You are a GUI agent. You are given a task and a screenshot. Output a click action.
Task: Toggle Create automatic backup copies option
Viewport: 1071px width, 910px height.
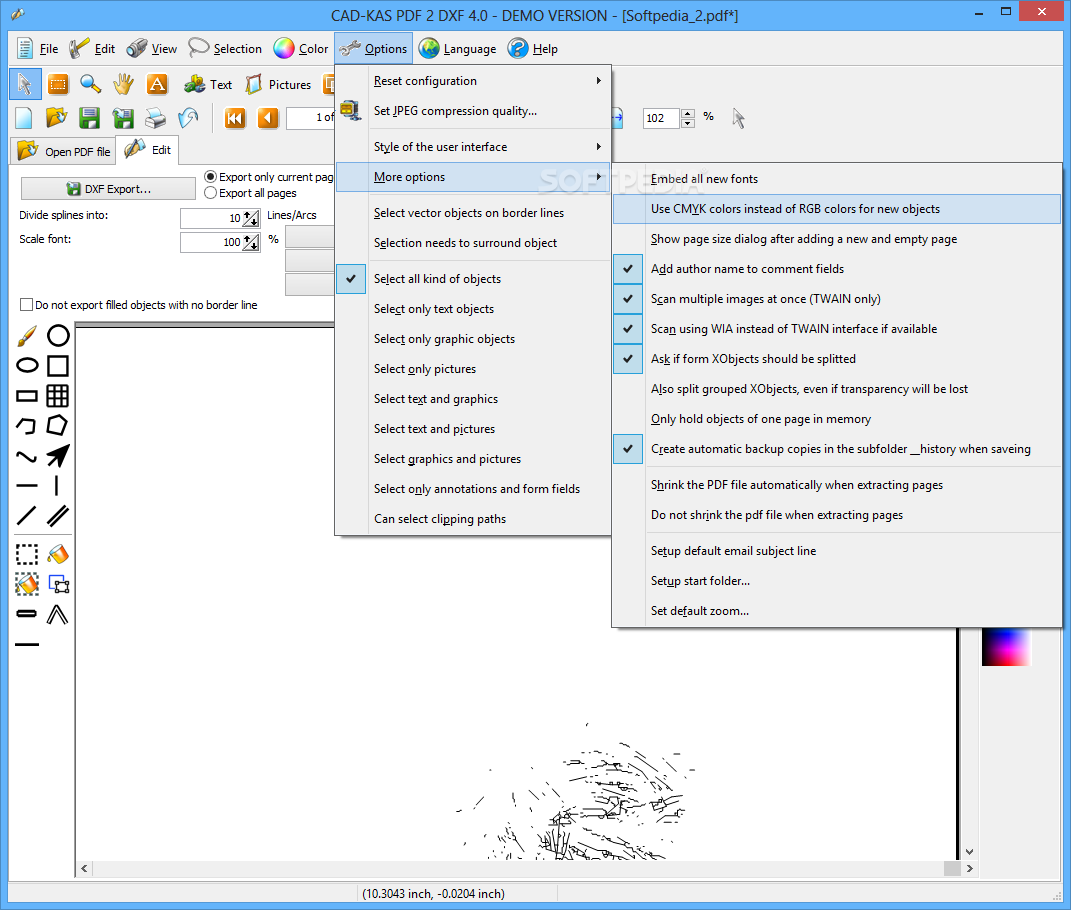(x=837, y=449)
